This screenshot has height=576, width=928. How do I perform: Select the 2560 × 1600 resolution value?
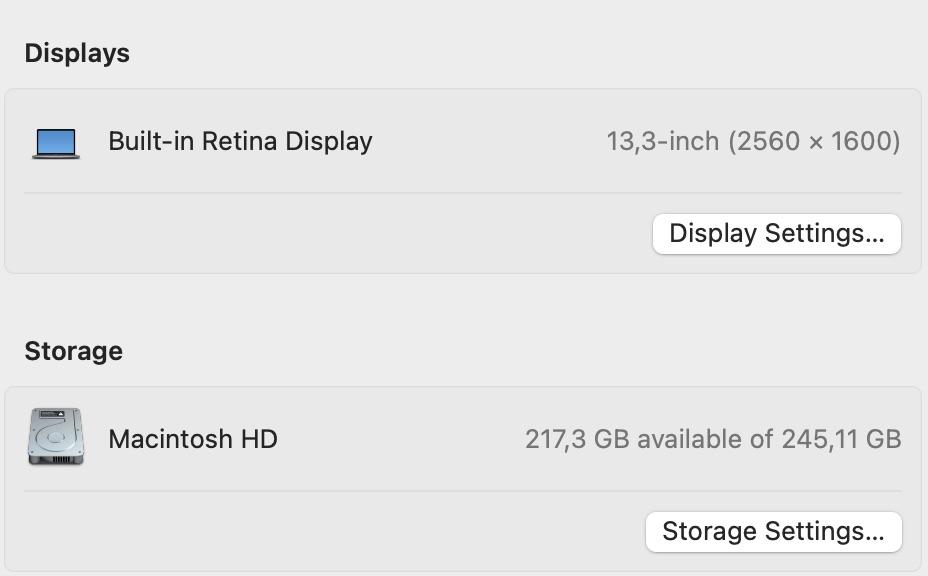812,140
